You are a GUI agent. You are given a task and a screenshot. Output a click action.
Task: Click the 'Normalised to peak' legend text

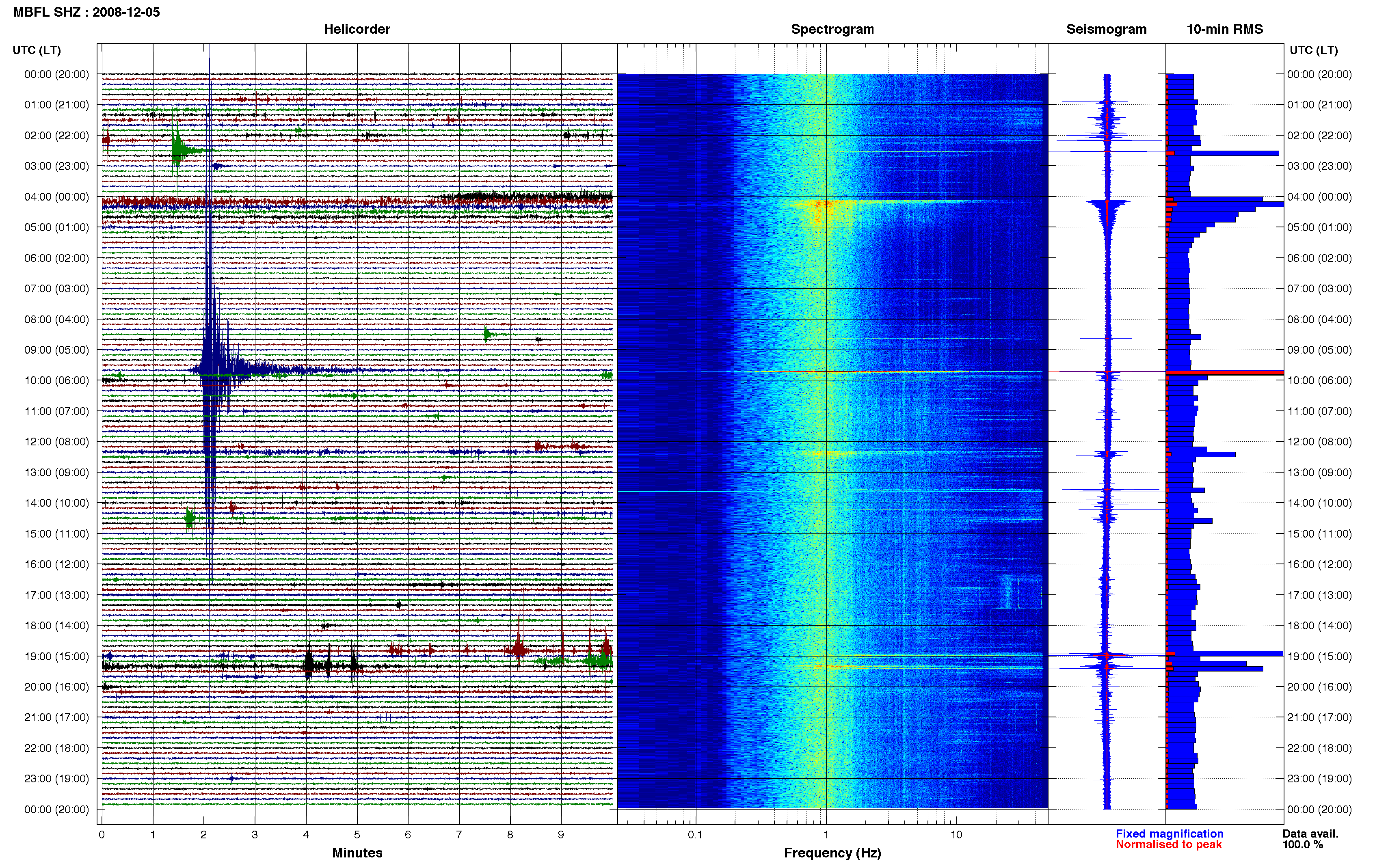(x=1169, y=844)
